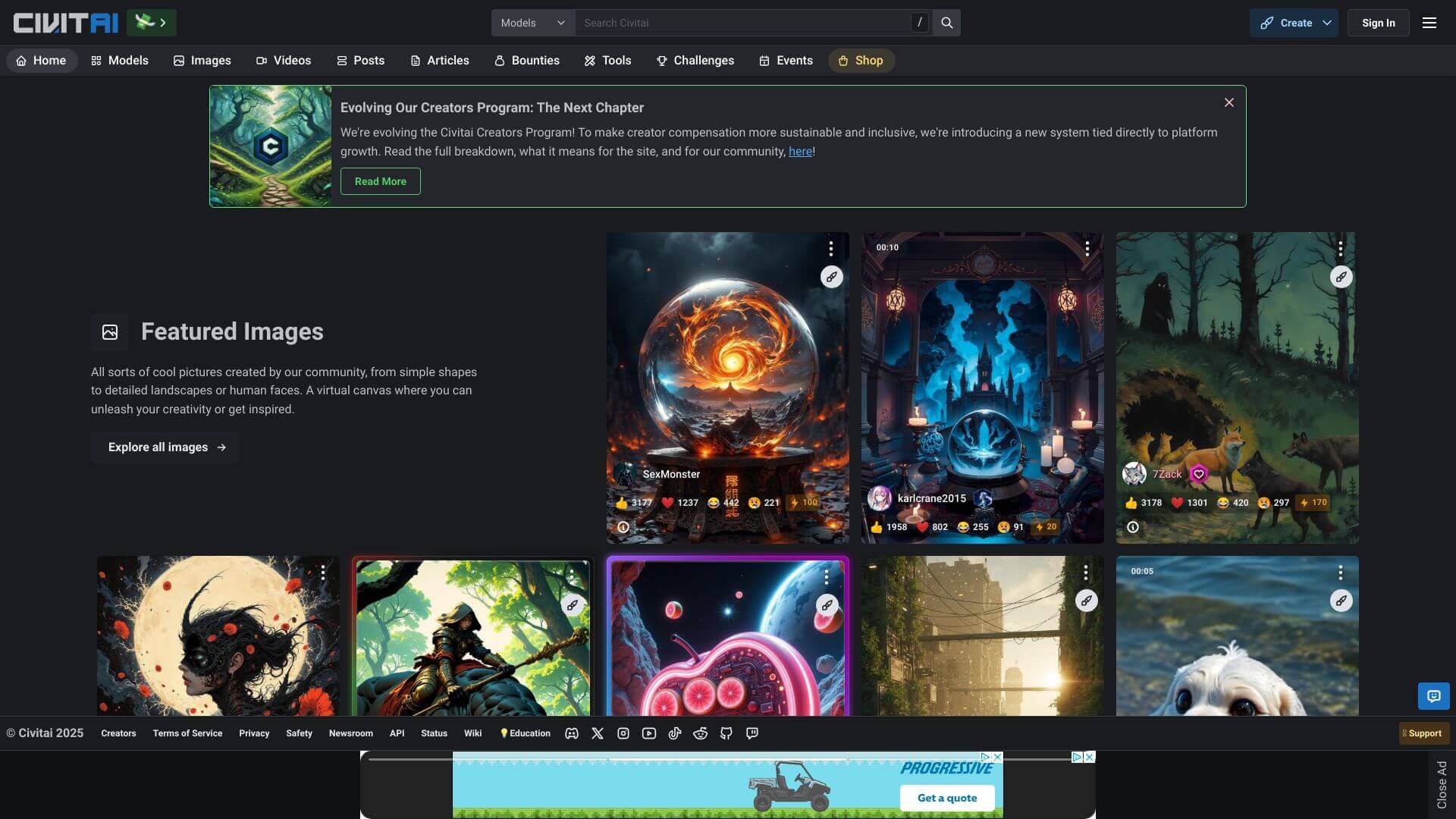Heart react on 7Zack's forest image
Viewport: 1456px width, 819px height.
pyautogui.click(x=1187, y=503)
